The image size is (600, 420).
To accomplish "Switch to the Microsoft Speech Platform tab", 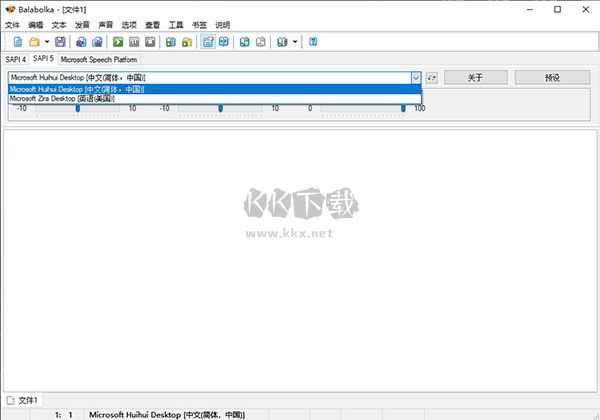I will tap(99, 59).
